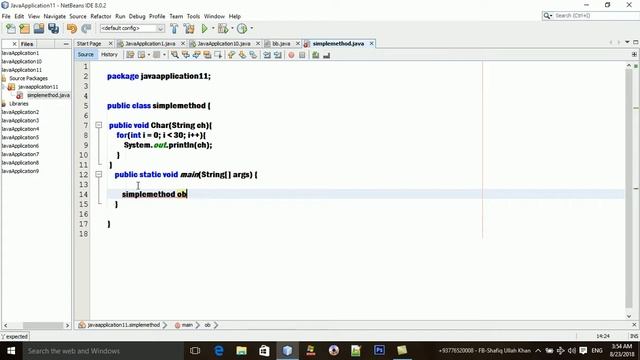Collapse the Char method fold marker

coord(99,125)
